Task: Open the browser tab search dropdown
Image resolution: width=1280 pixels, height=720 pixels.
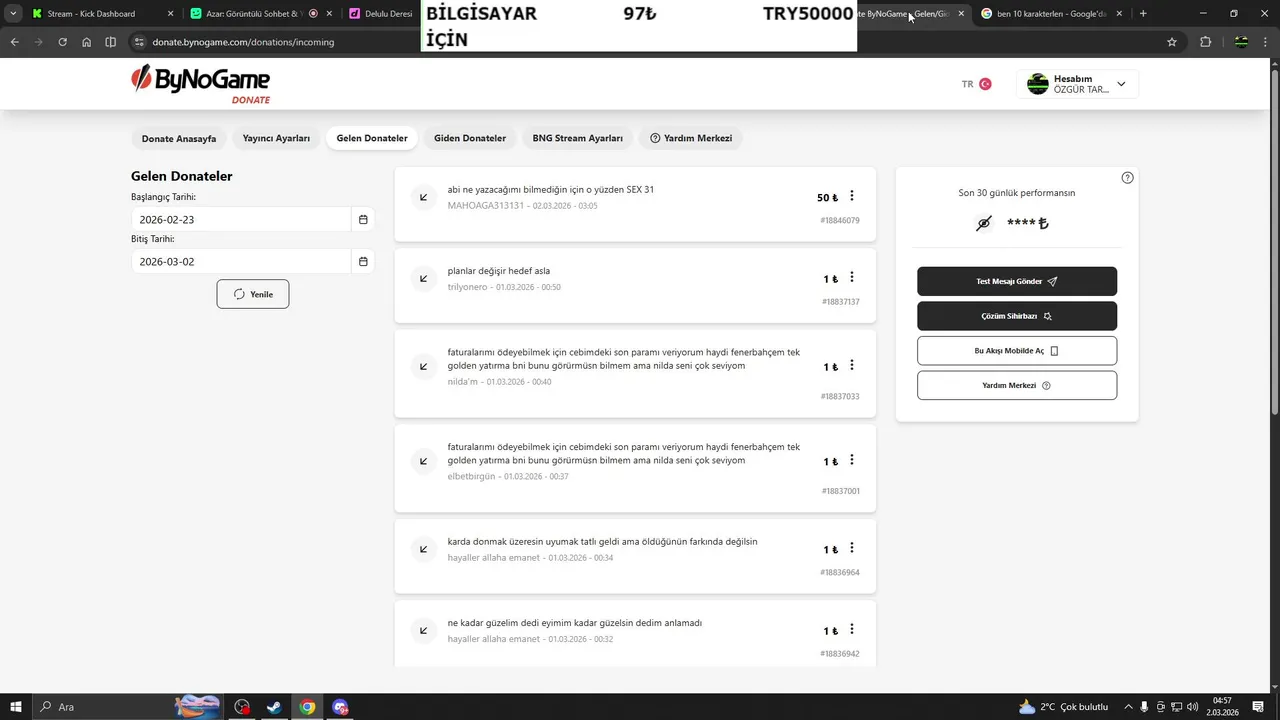Action: tap(13, 14)
